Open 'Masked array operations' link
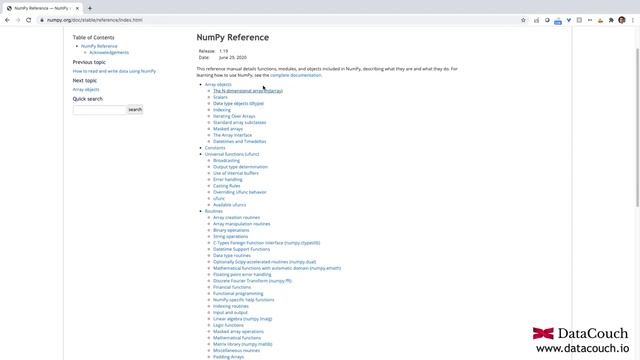This screenshot has height=360, width=640. pos(238,331)
